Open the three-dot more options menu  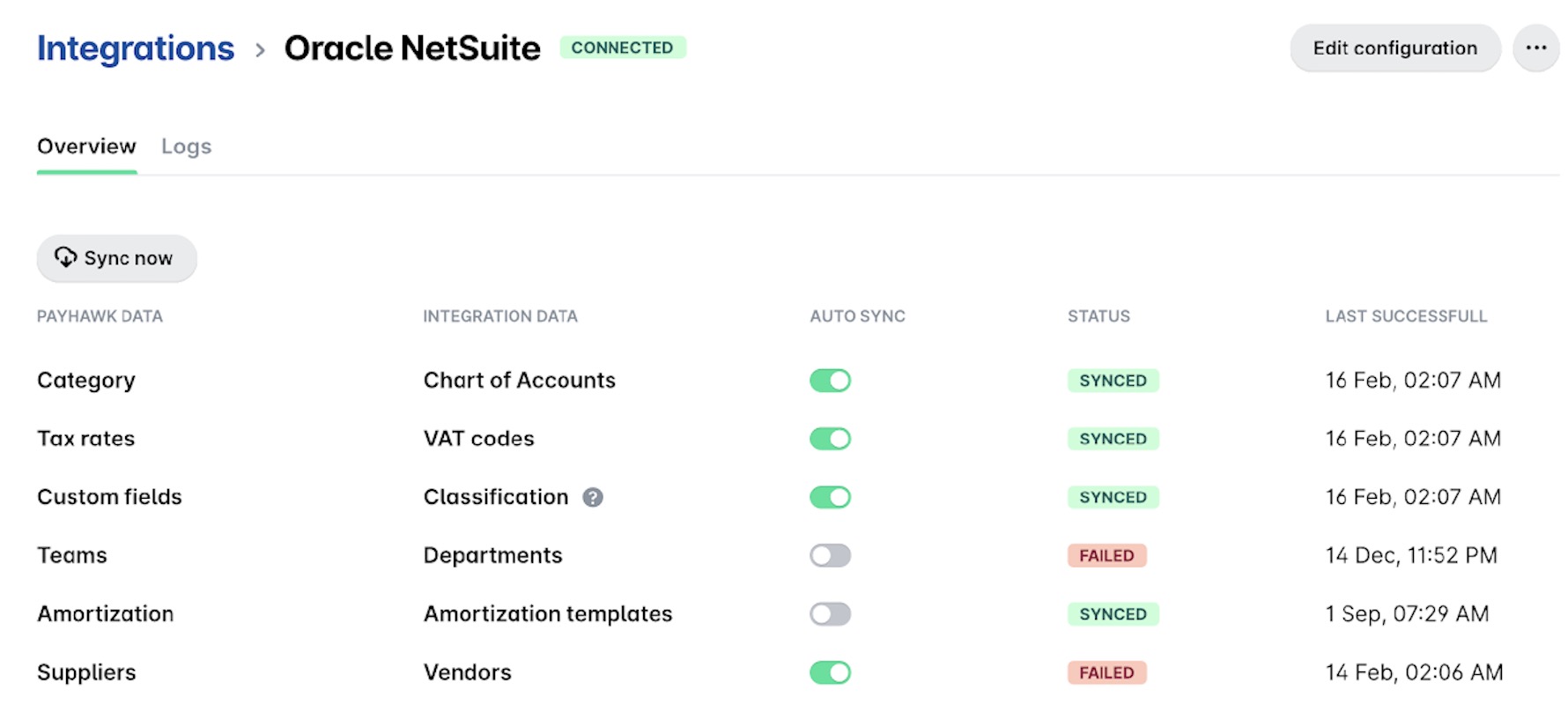tap(1536, 48)
